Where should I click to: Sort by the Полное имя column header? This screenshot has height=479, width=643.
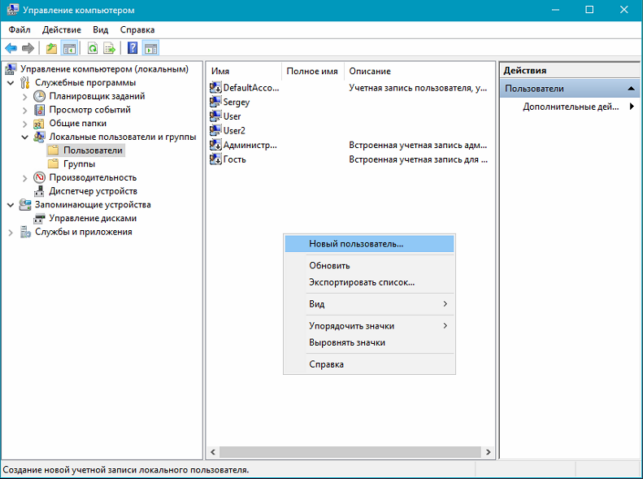(x=312, y=71)
